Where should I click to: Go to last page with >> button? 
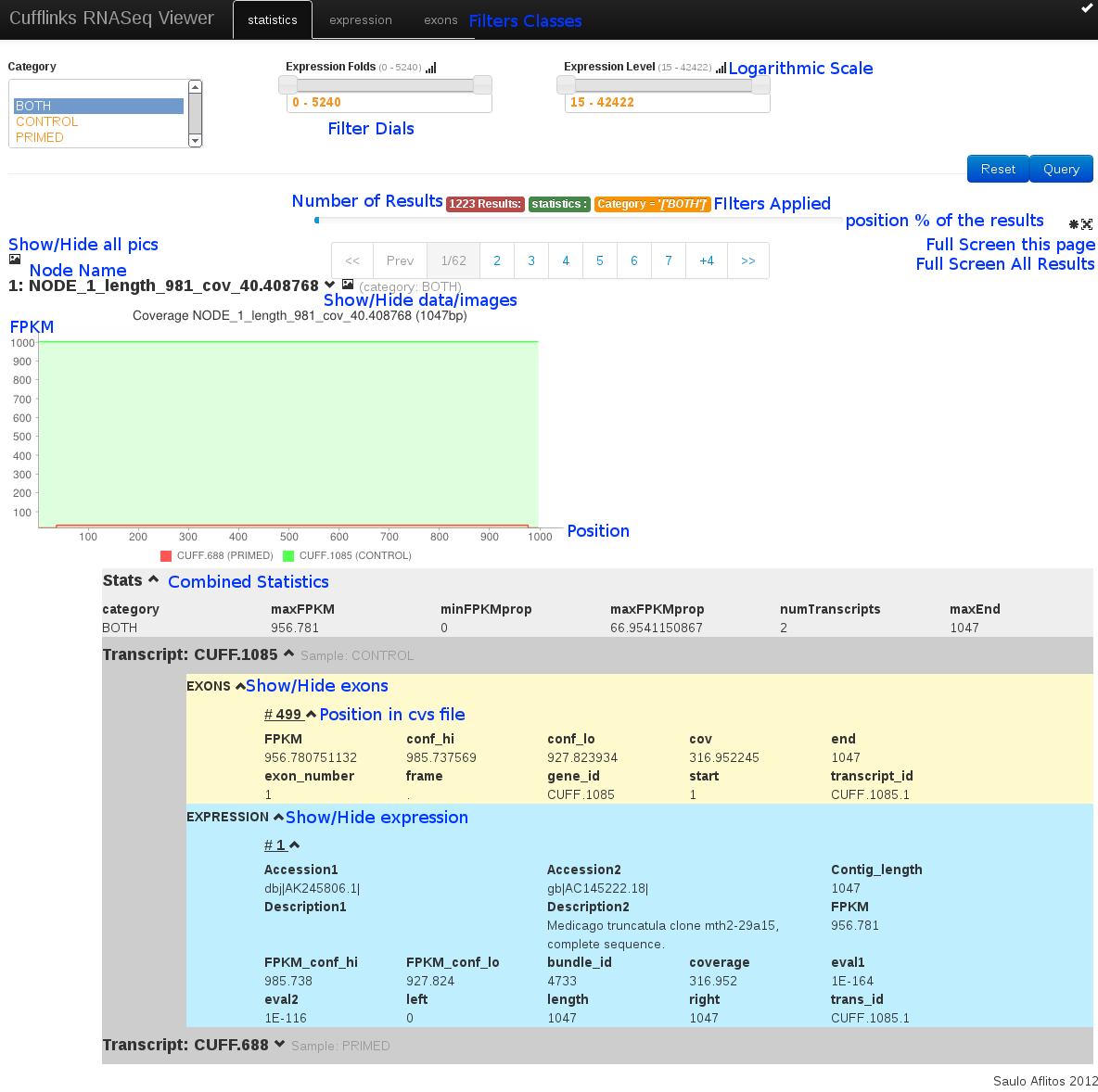click(x=747, y=260)
